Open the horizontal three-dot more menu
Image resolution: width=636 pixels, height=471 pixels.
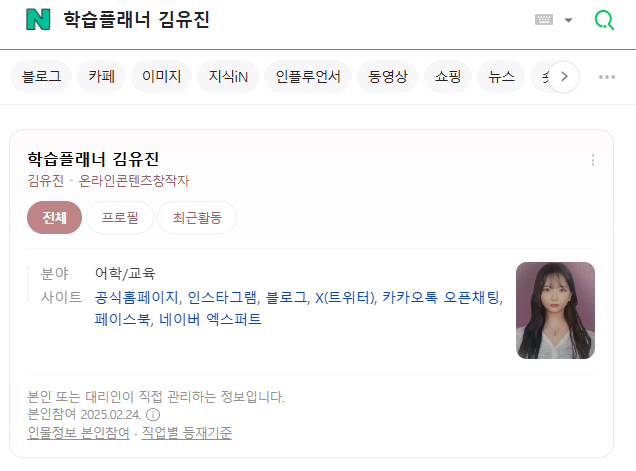coord(607,77)
